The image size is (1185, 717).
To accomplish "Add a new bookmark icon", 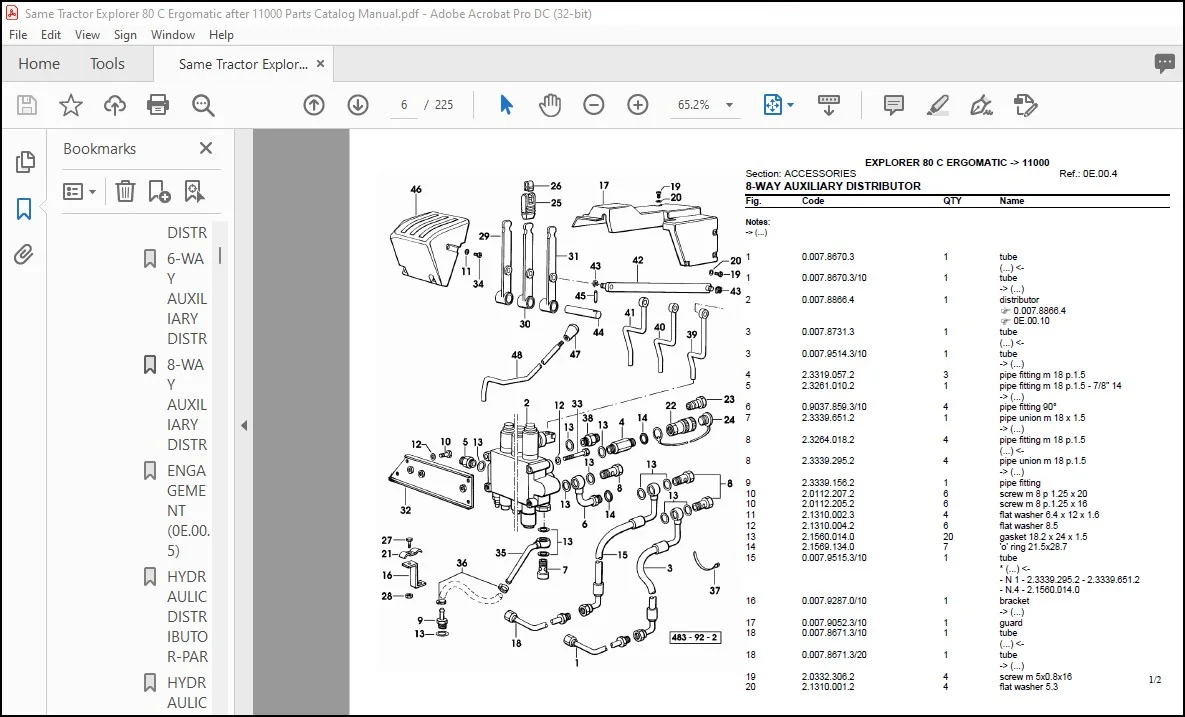I will 159,191.
